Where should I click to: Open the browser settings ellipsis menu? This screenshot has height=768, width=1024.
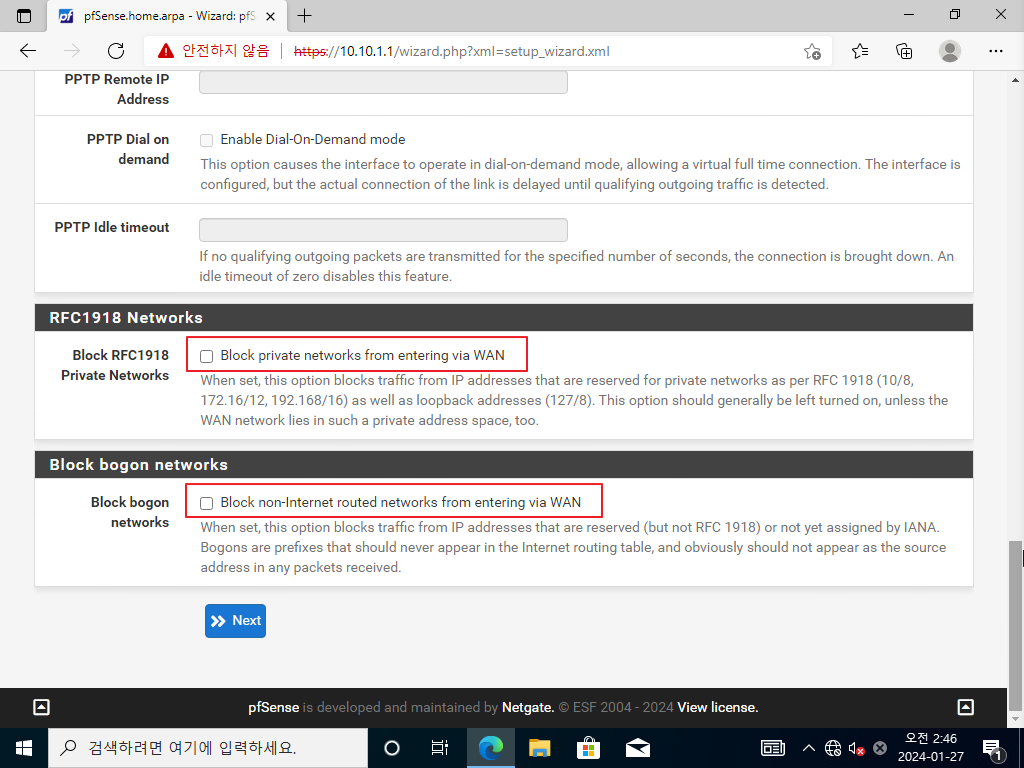[995, 51]
